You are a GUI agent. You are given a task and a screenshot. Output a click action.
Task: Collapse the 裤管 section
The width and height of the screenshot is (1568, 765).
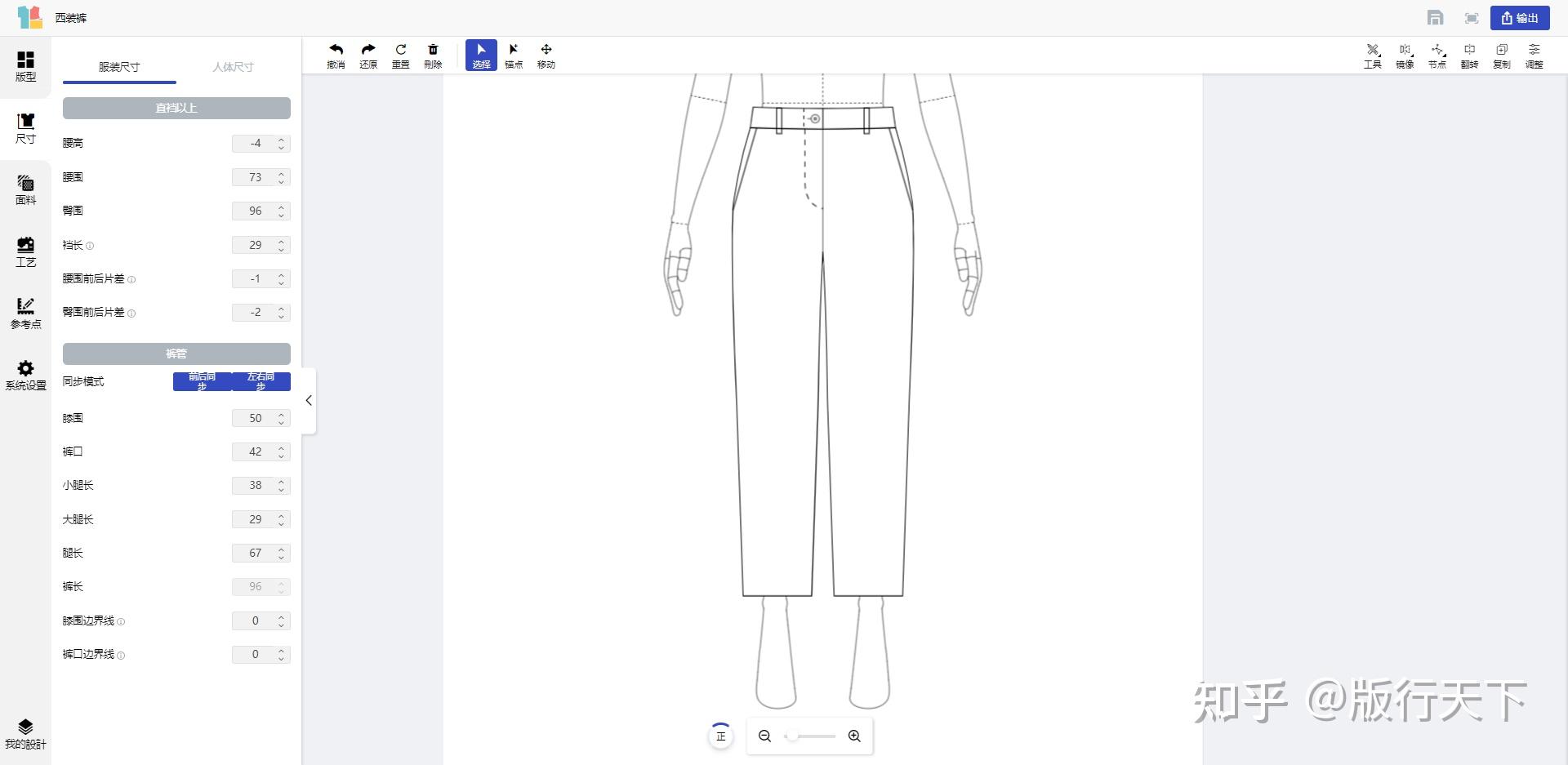pos(176,354)
